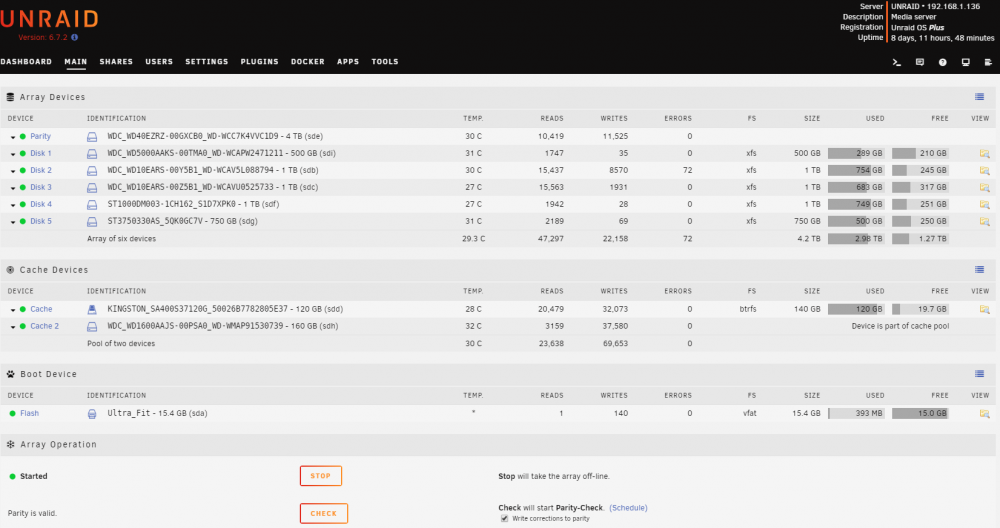The height and width of the screenshot is (528, 1000).
Task: Click Cache used space bar 120 GB
Action: tap(856, 309)
